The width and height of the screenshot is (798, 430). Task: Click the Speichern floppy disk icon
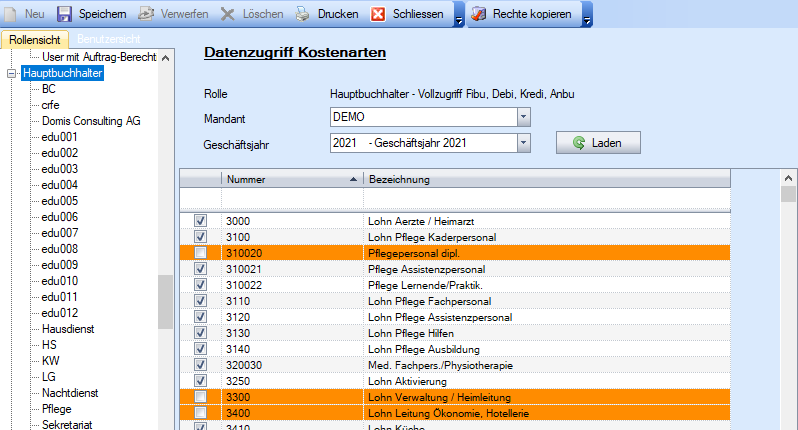click(64, 14)
